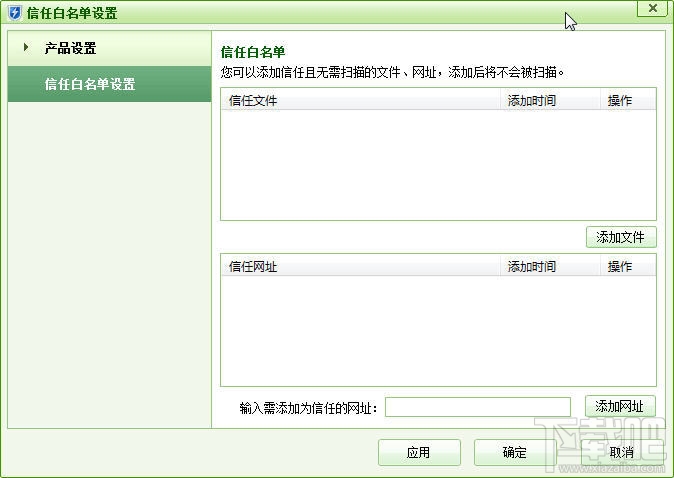Click 操作 header in trusted files table

tap(628, 101)
